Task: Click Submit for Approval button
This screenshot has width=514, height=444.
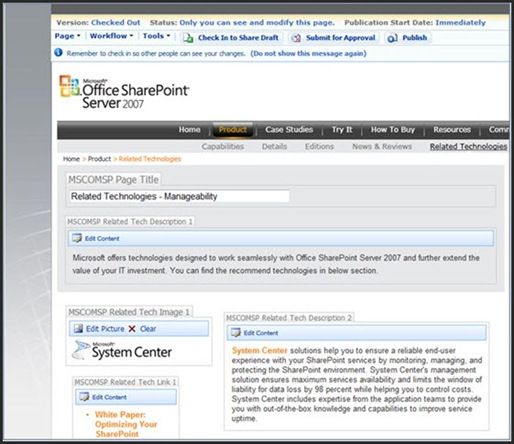Action: [334, 38]
